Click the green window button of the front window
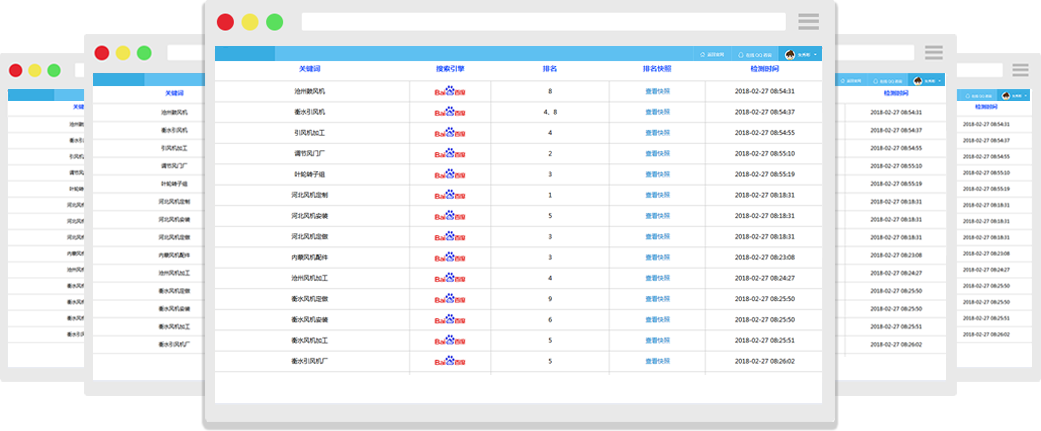The width and height of the screenshot is (1041, 431). (274, 22)
